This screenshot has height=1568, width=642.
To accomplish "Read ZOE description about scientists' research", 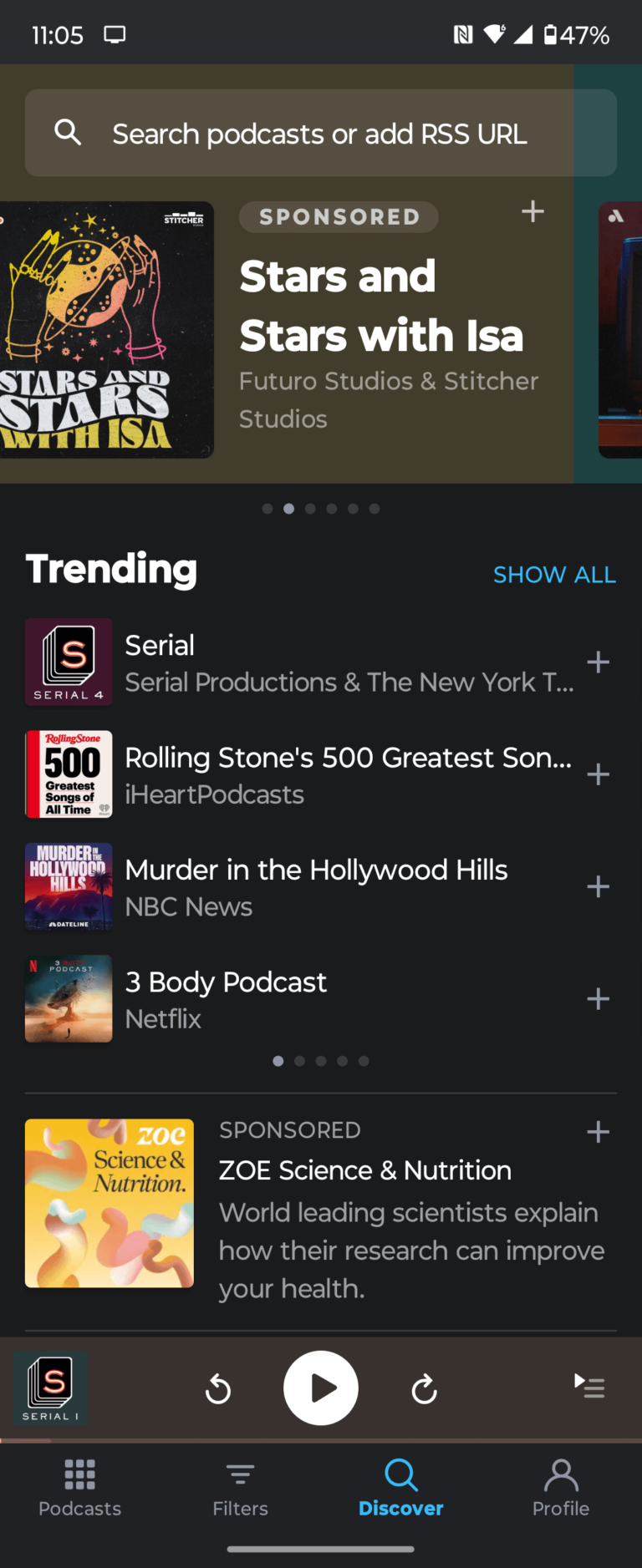I will [x=411, y=1251].
